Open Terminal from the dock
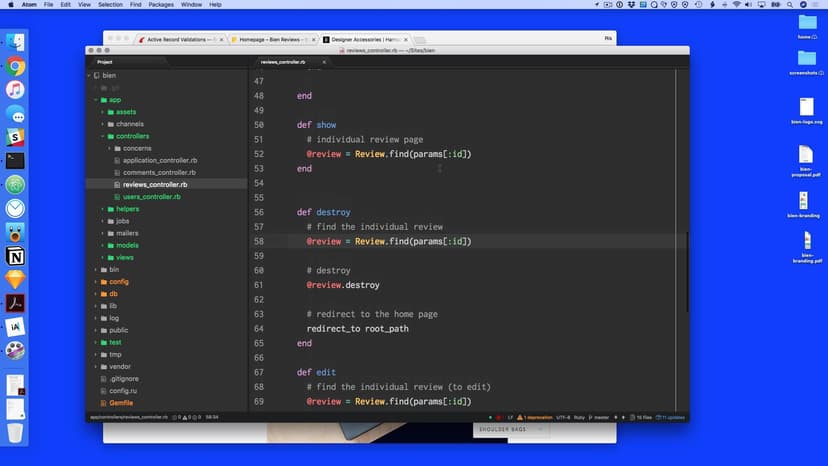The height and width of the screenshot is (466, 828). click(x=15, y=160)
